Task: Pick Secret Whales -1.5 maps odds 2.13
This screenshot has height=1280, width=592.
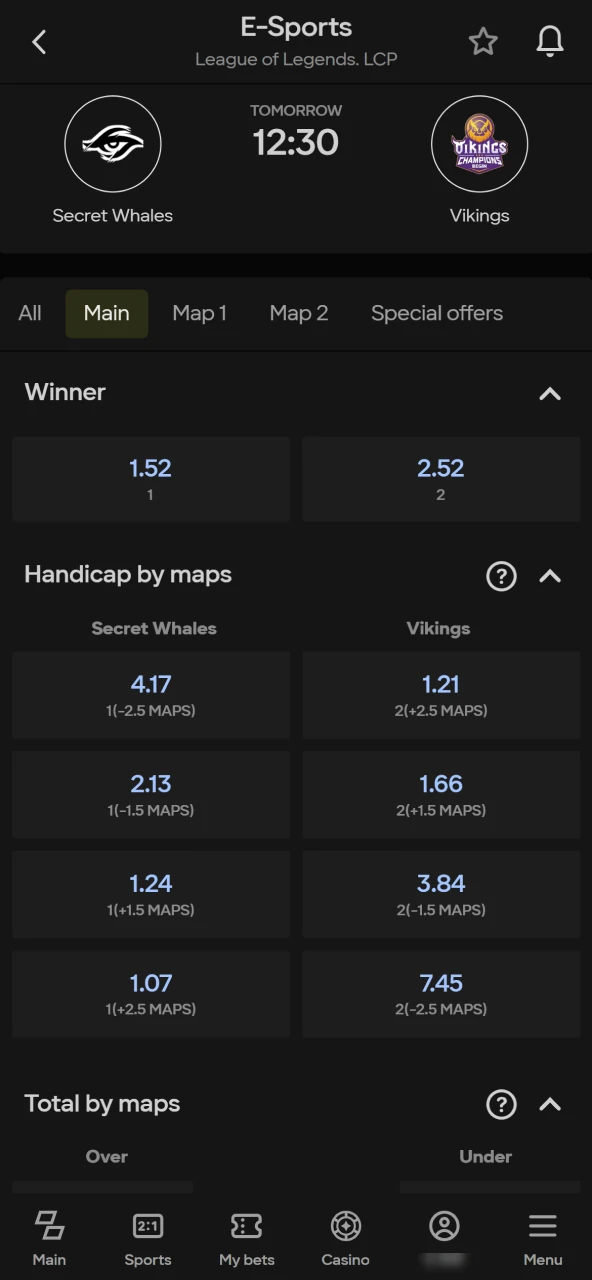Action: [x=150, y=794]
